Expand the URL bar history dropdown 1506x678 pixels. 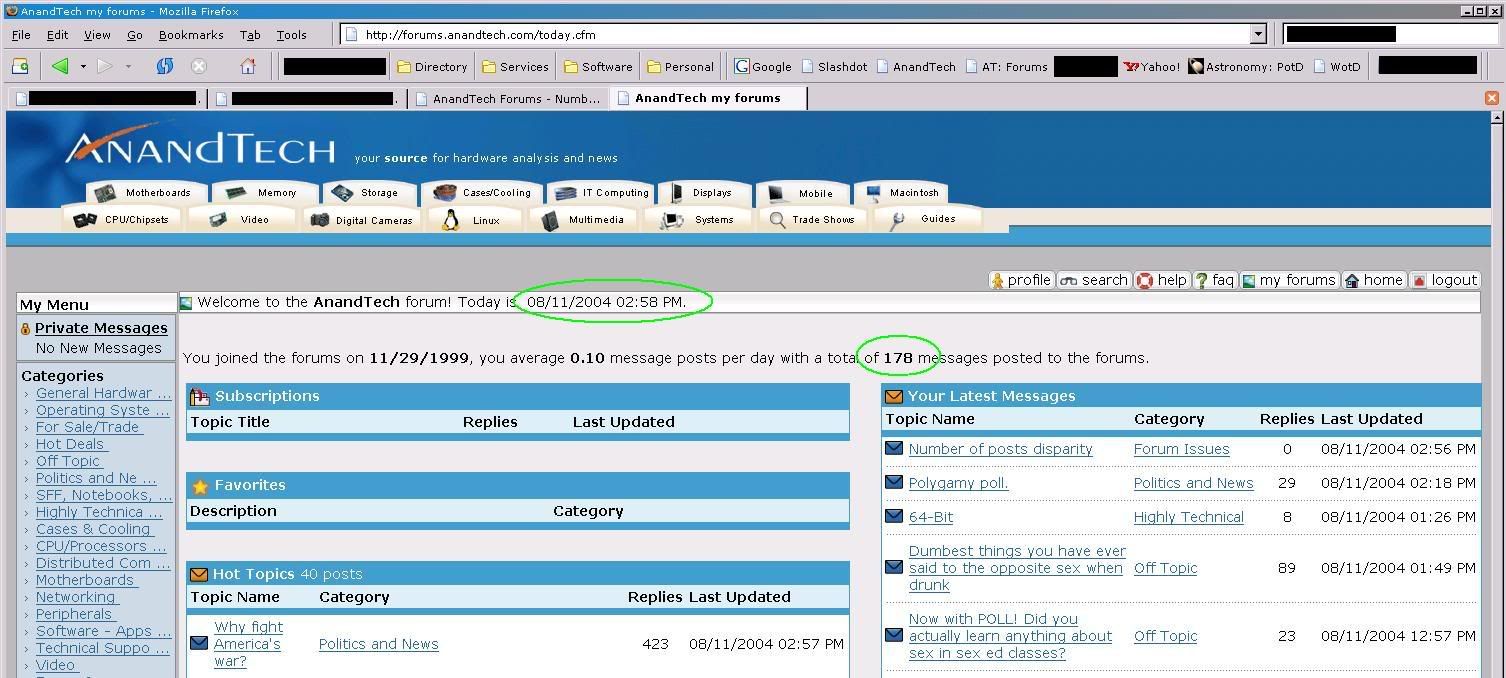click(1258, 34)
